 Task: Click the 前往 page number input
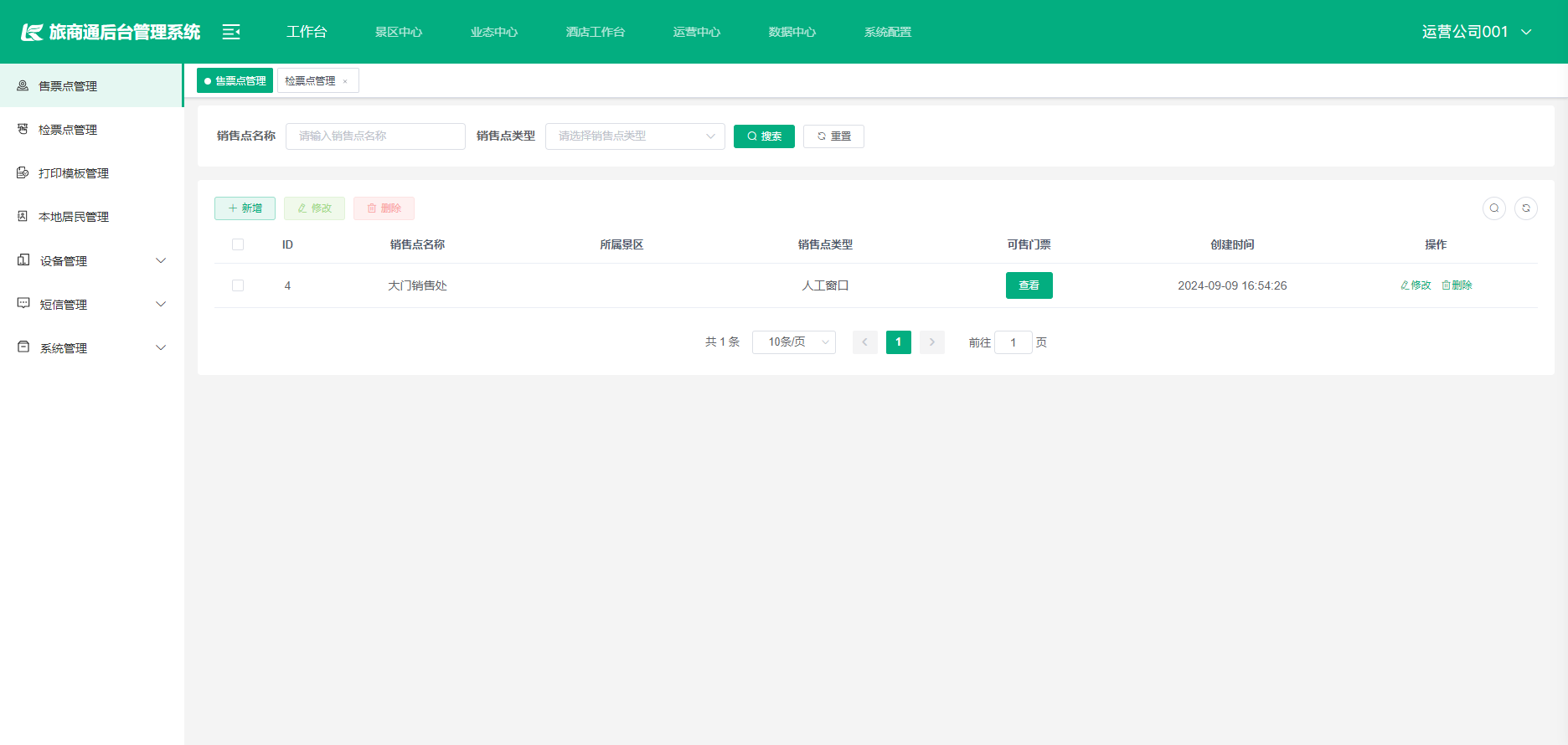tap(1014, 342)
